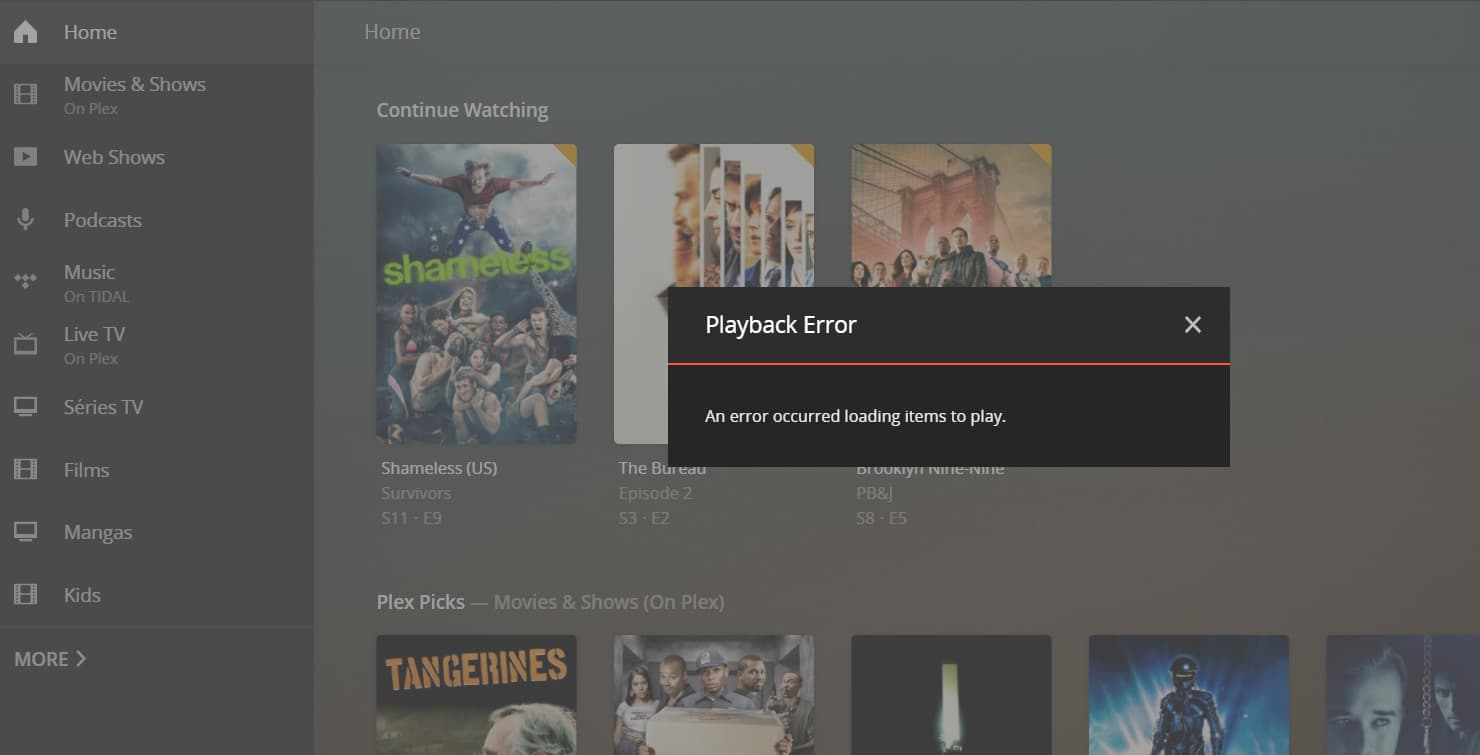1480x755 pixels.
Task: Click the Kids film-strip icon
Action: click(25, 595)
